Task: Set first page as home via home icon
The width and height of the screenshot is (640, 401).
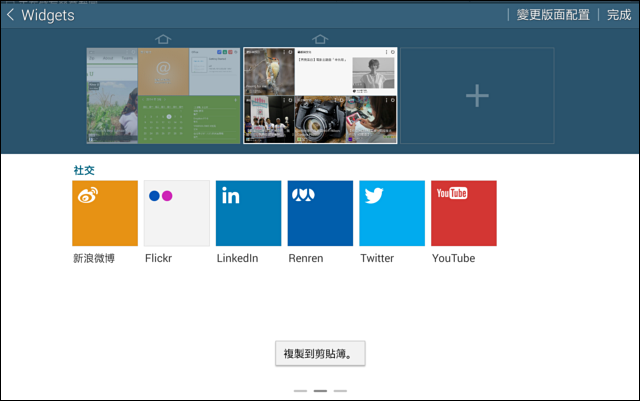Action: 163,39
